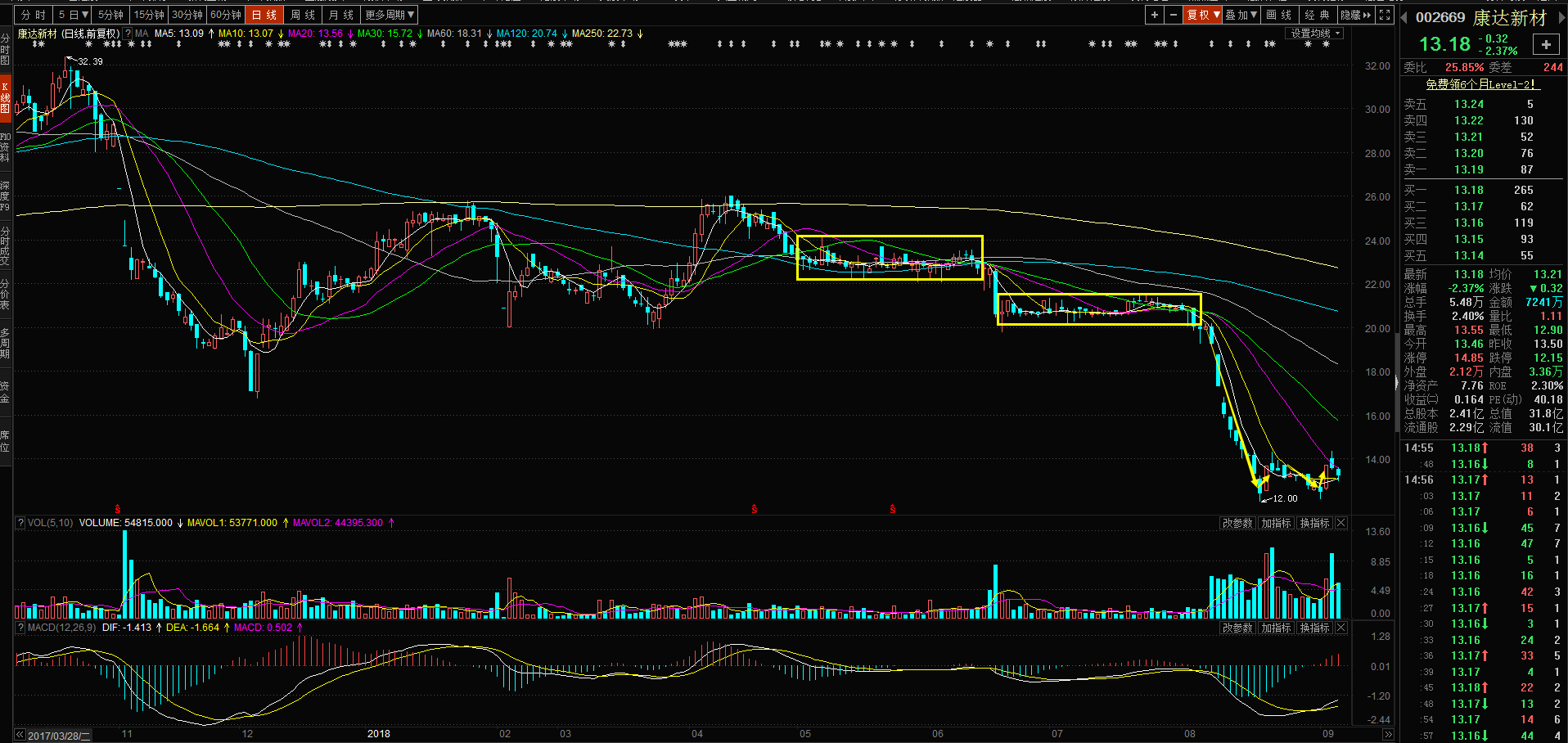The height and width of the screenshot is (743, 1568).
Task: Go to previous stock with left arrow
Action: (x=1404, y=18)
